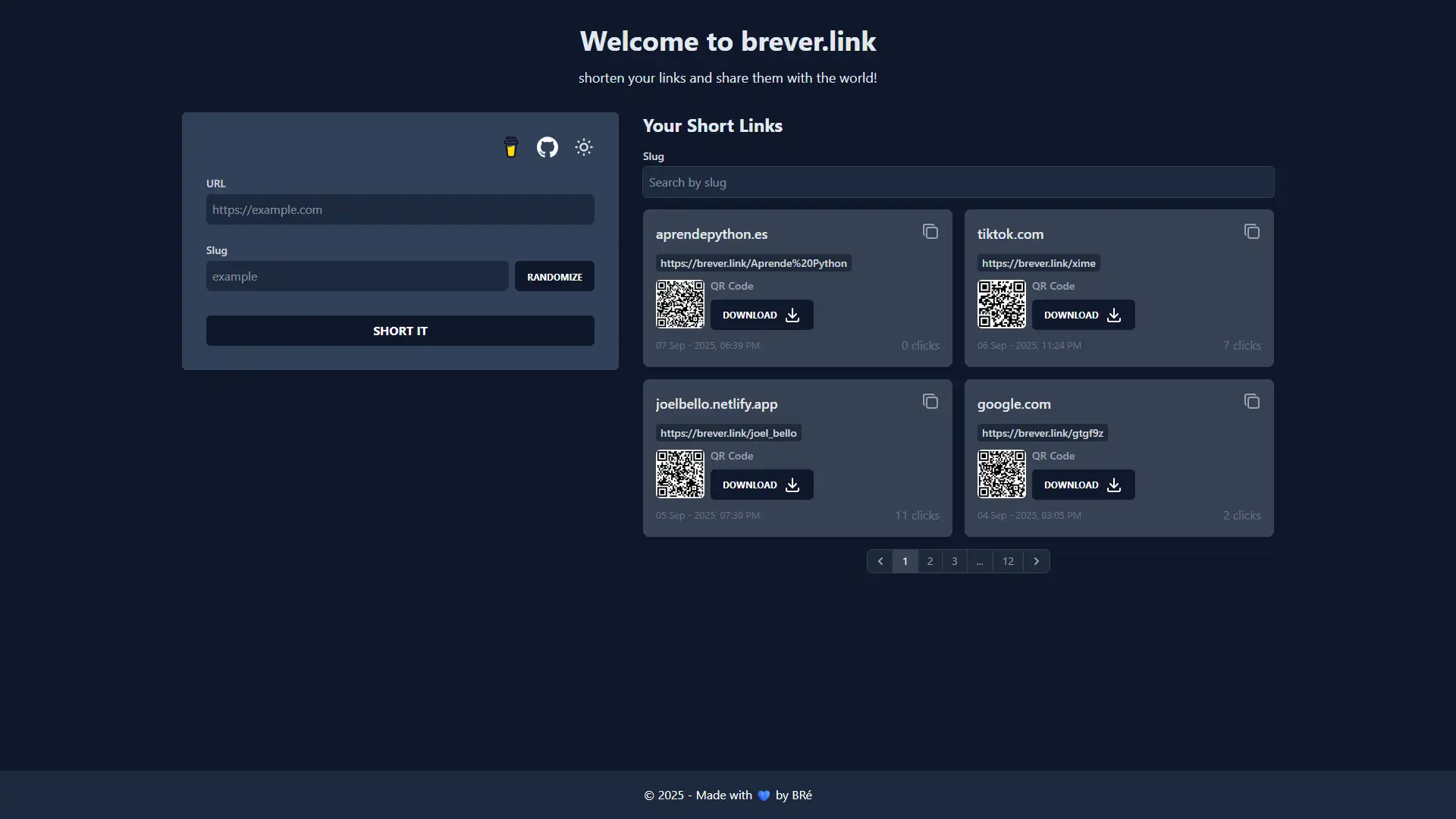
Task: Toggle light theme with sun icon
Action: [583, 147]
